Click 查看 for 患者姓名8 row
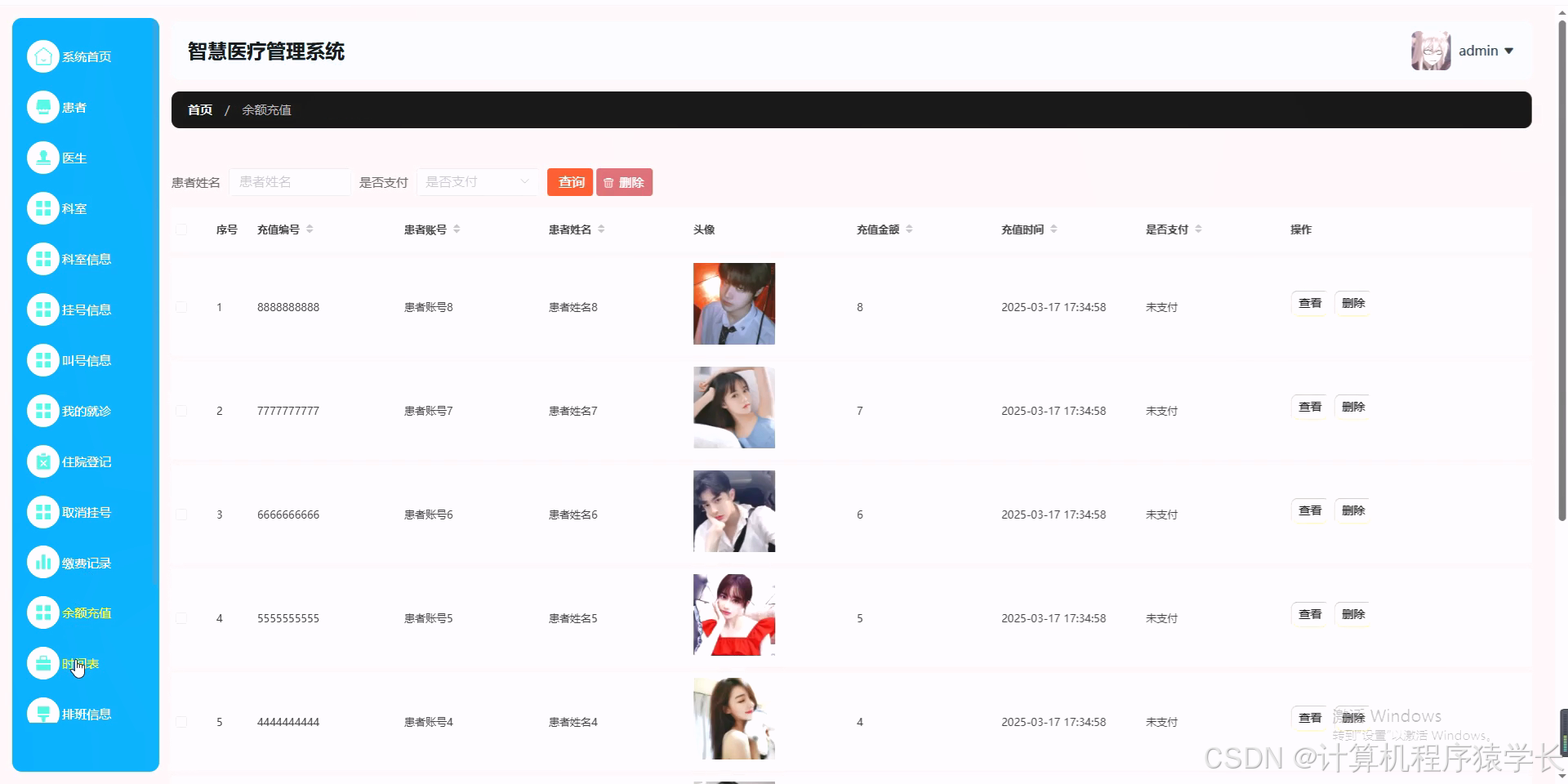The height and width of the screenshot is (784, 1568). (1310, 303)
